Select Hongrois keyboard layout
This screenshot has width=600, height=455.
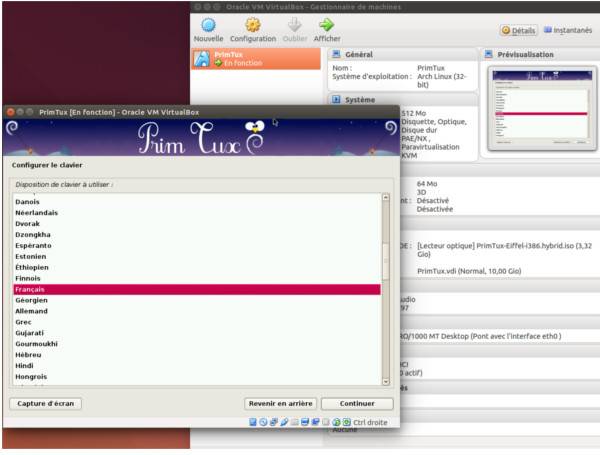(x=197, y=377)
